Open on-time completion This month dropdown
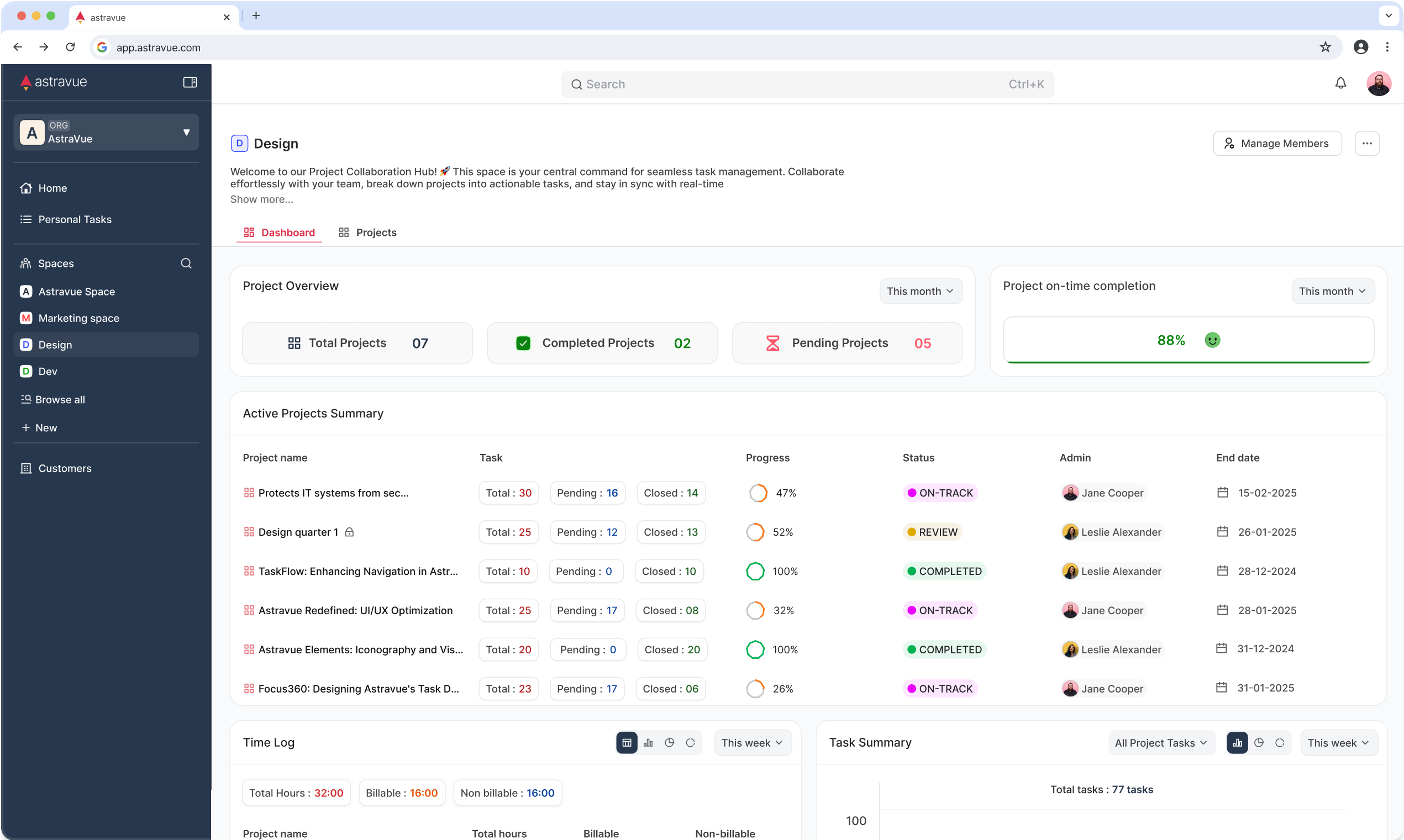The width and height of the screenshot is (1404, 840). pos(1333,291)
